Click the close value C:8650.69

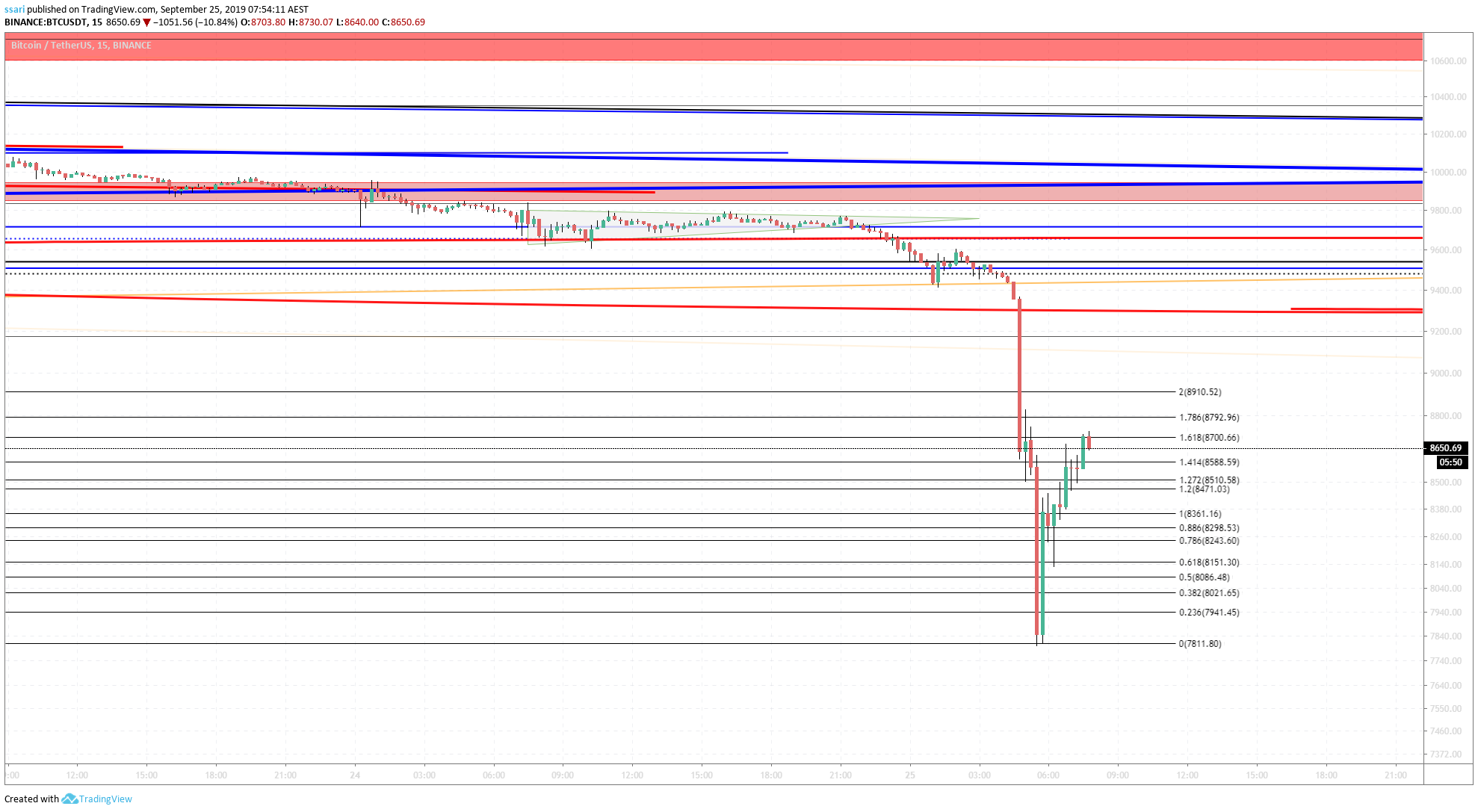click(403, 22)
